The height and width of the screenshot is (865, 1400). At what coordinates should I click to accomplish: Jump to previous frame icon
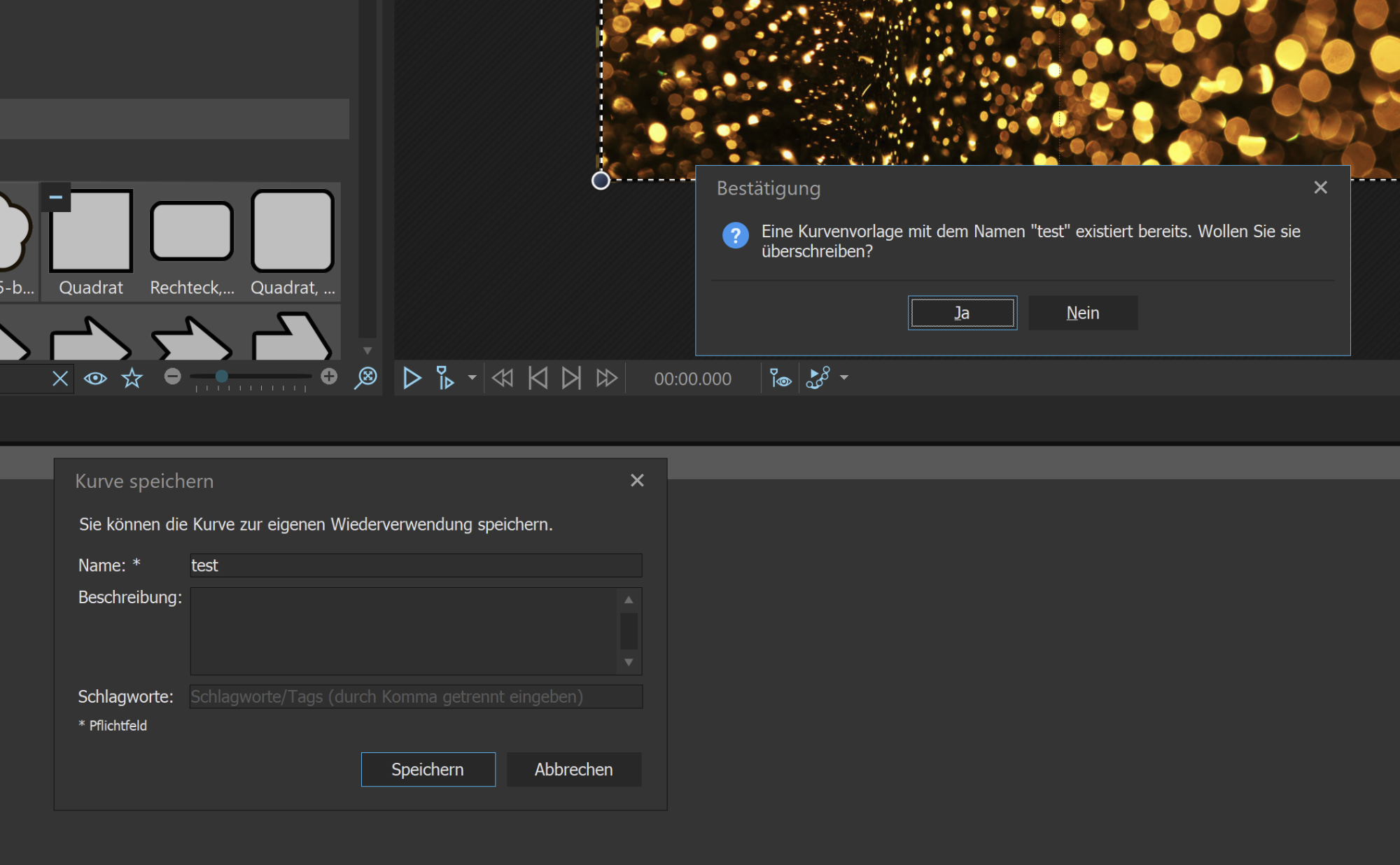pyautogui.click(x=538, y=379)
